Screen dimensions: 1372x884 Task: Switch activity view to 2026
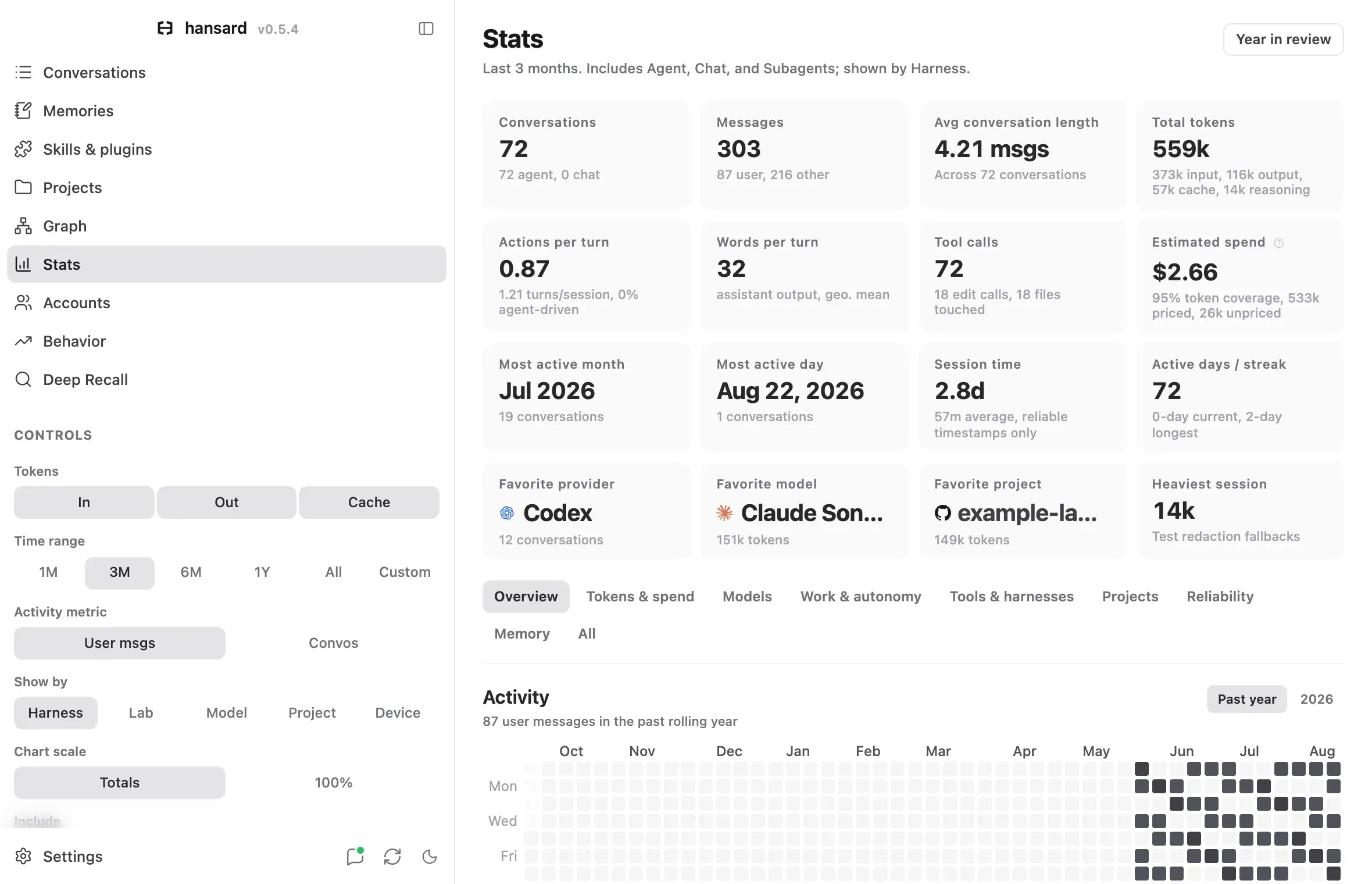click(1316, 698)
